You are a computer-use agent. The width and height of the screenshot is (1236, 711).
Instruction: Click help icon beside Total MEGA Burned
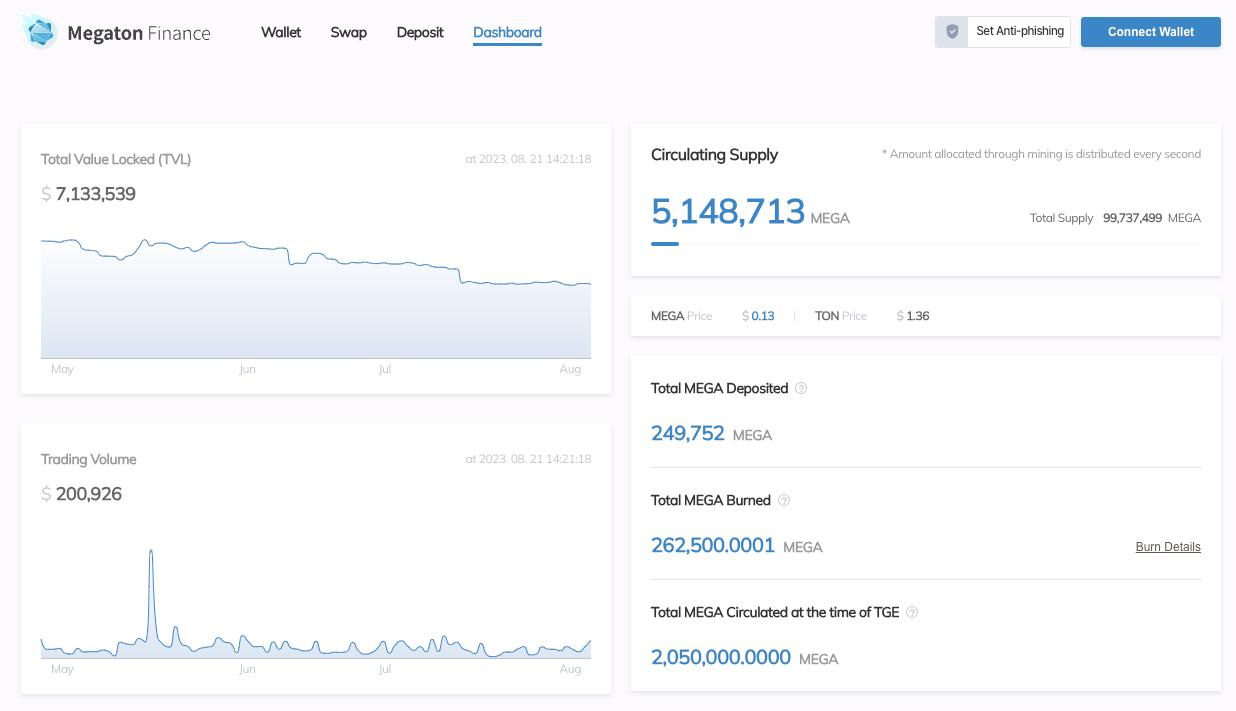click(784, 500)
